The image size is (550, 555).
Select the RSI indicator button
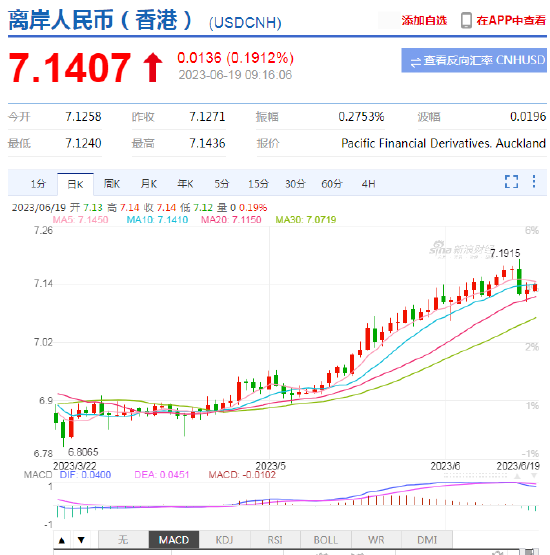click(x=275, y=540)
